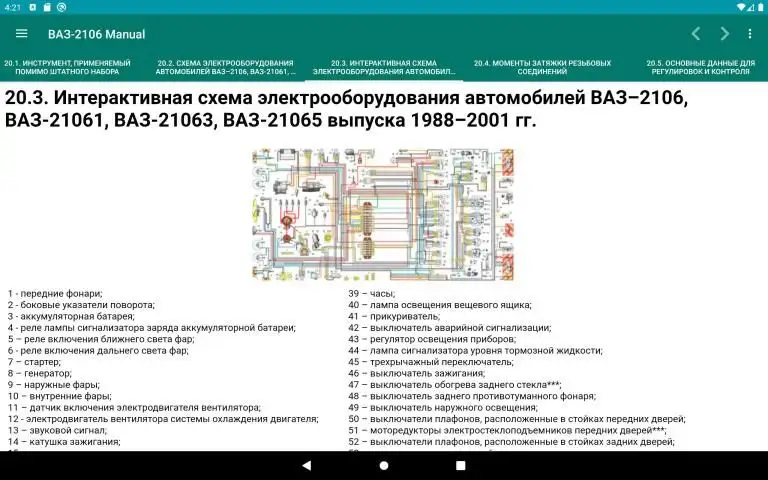Viewport: 768px width, 480px height.
Task: Select legend item 8 – генератор
Action: 40,373
